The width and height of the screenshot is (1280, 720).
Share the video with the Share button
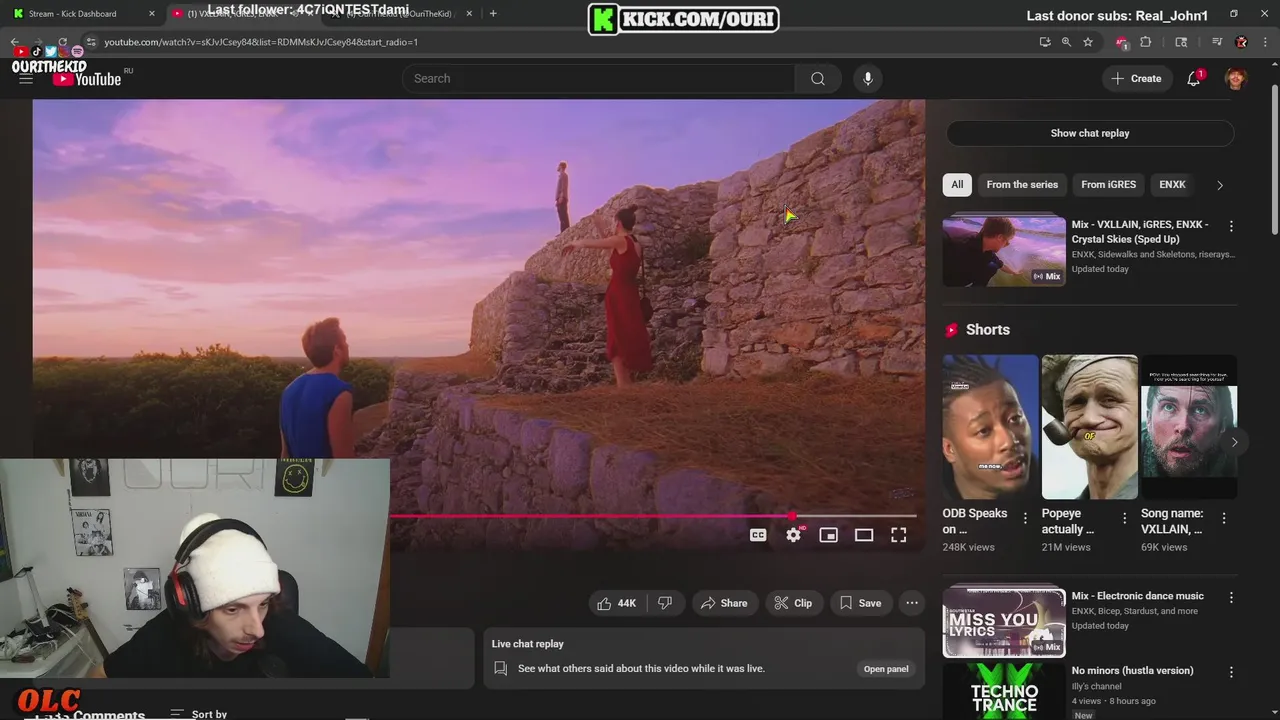pos(724,603)
